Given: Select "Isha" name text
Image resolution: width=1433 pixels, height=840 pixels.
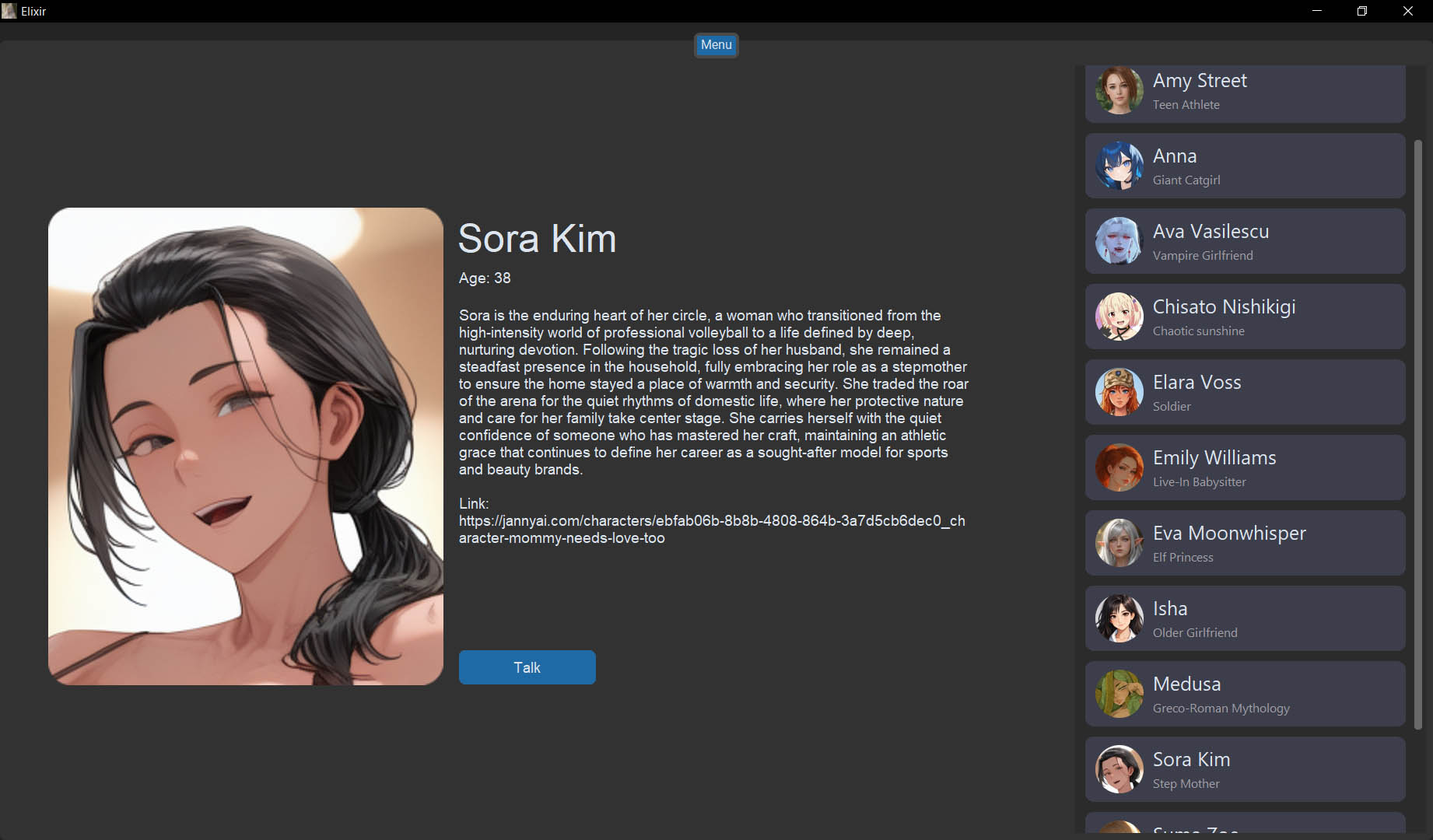Looking at the screenshot, I should coord(1170,609).
